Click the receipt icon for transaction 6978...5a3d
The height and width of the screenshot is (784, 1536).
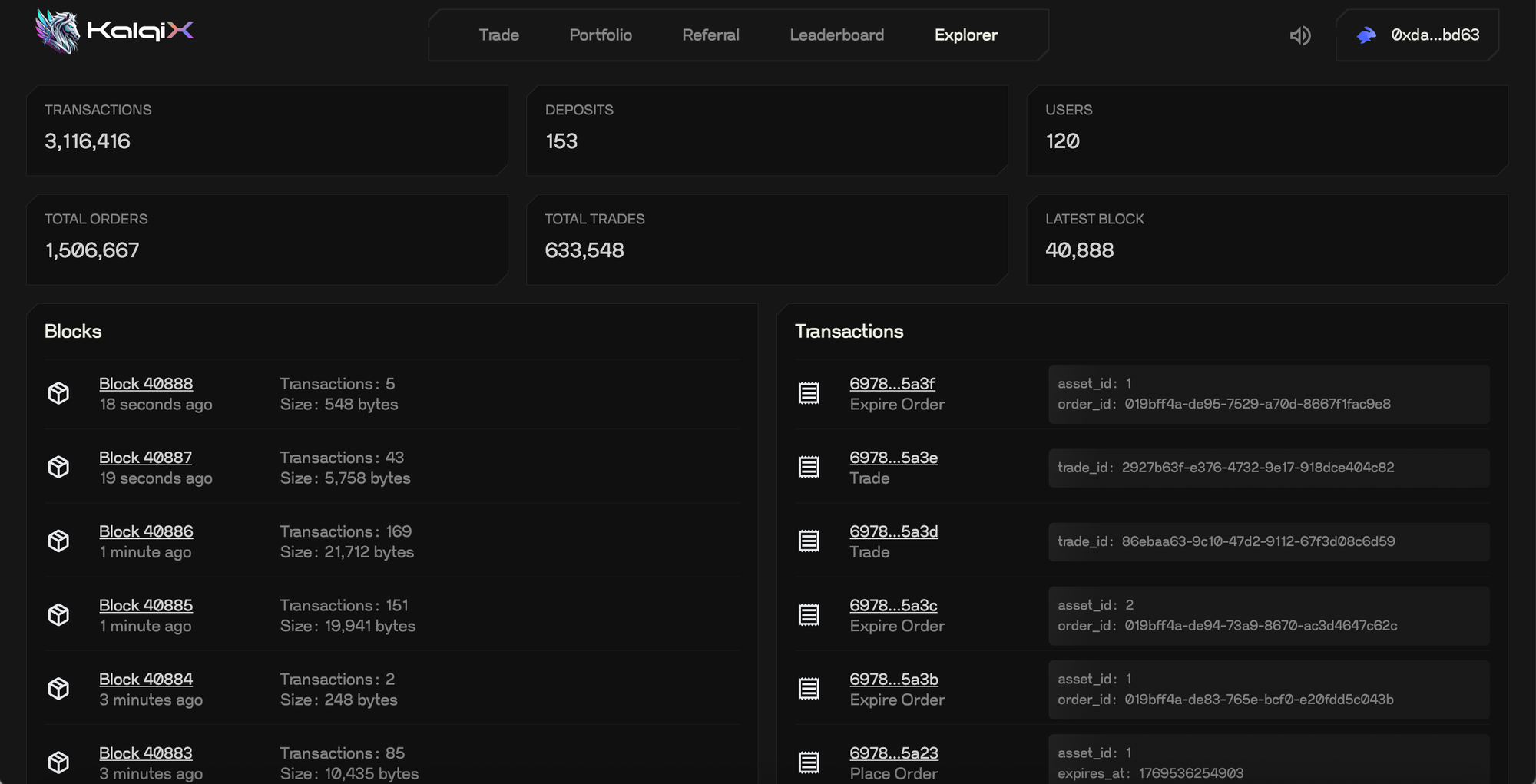click(808, 541)
